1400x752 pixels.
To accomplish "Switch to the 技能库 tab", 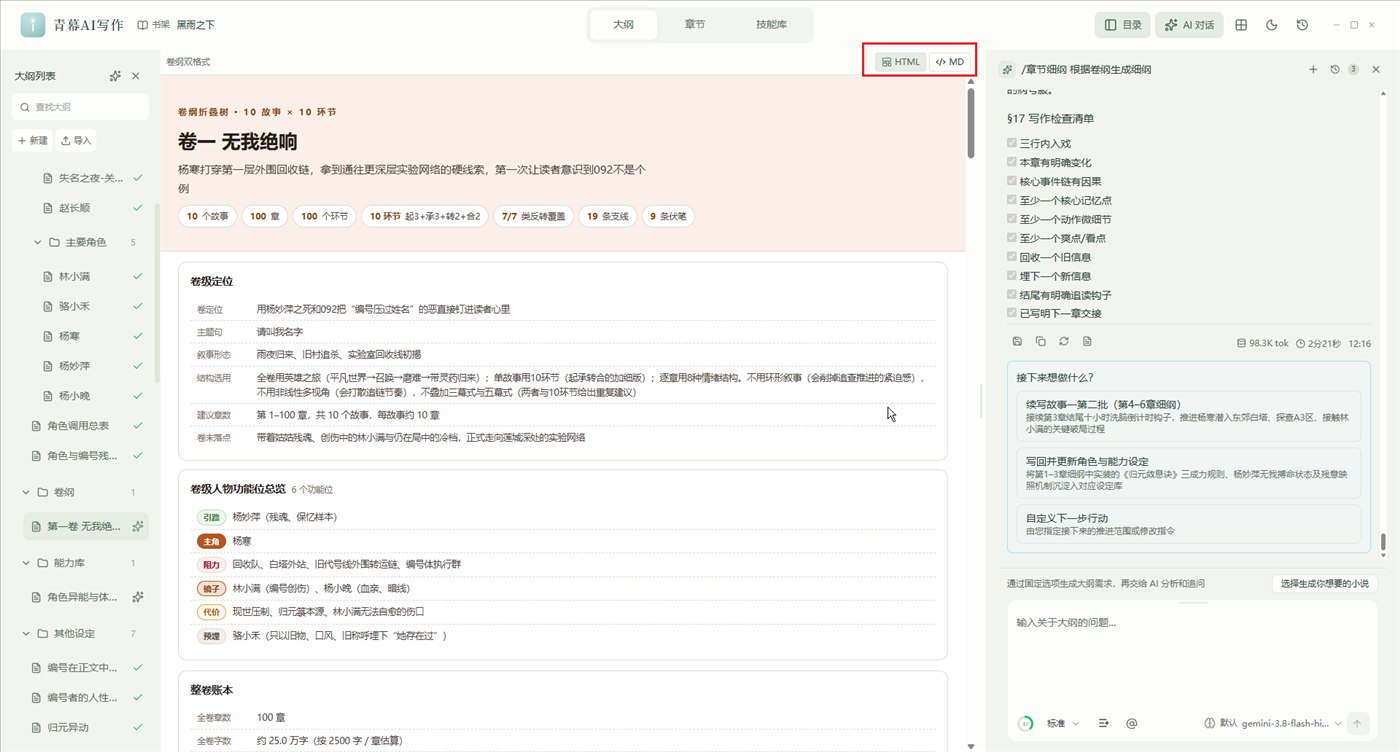I will click(x=771, y=25).
